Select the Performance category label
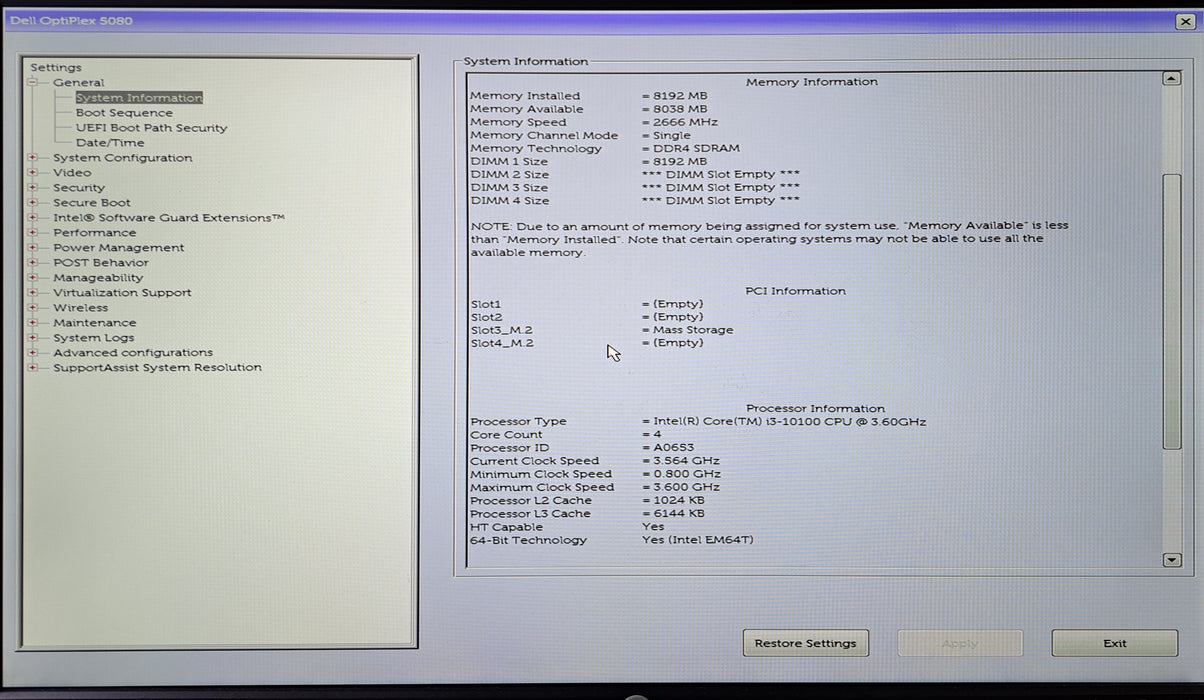The height and width of the screenshot is (700, 1204). click(94, 233)
